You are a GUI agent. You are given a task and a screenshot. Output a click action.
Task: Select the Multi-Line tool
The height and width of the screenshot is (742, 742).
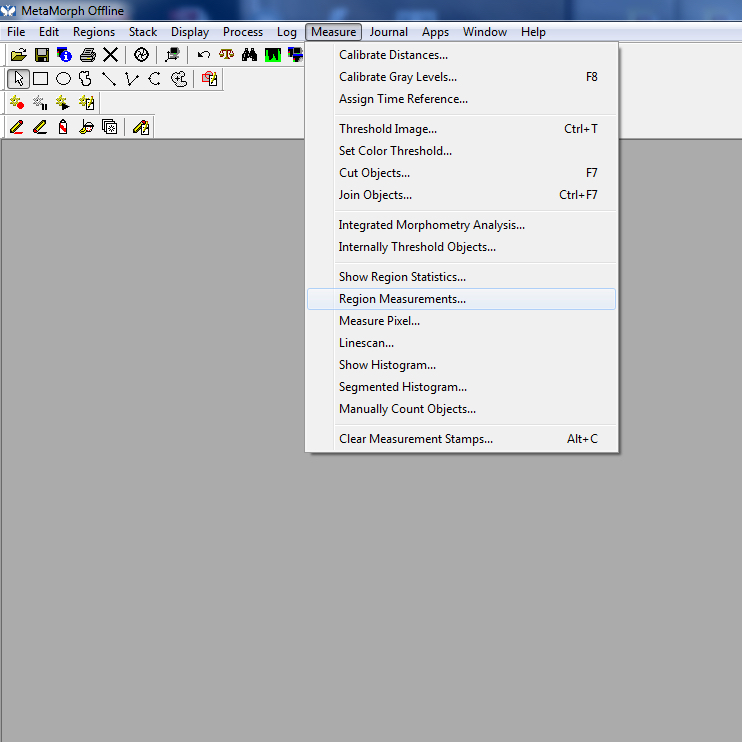tap(132, 79)
